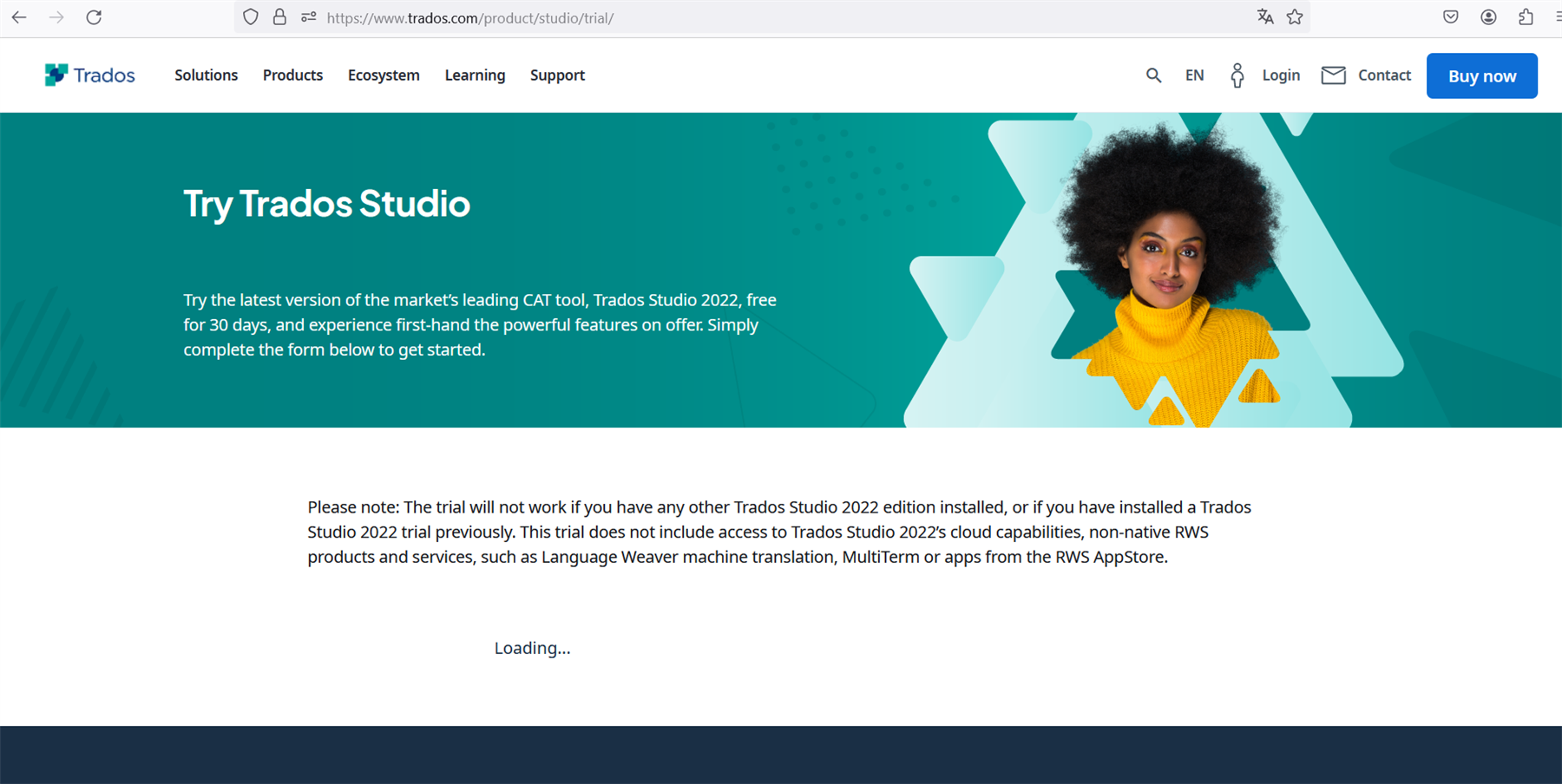Open the Ecosystem menu
Image resolution: width=1562 pixels, height=784 pixels.
click(x=384, y=75)
